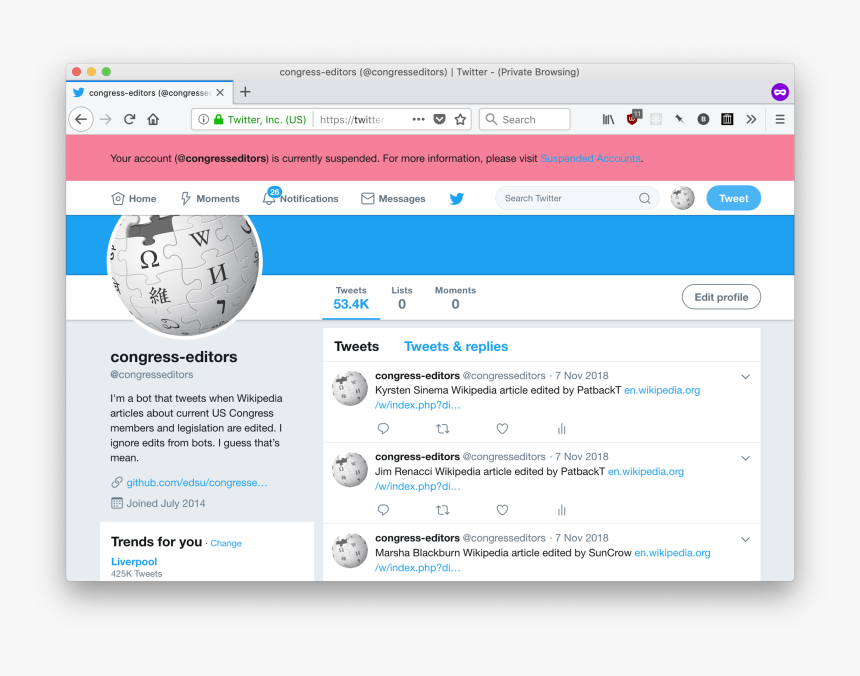Like the Kyrsten Sinema tweet
The height and width of the screenshot is (676, 860).
(x=502, y=429)
